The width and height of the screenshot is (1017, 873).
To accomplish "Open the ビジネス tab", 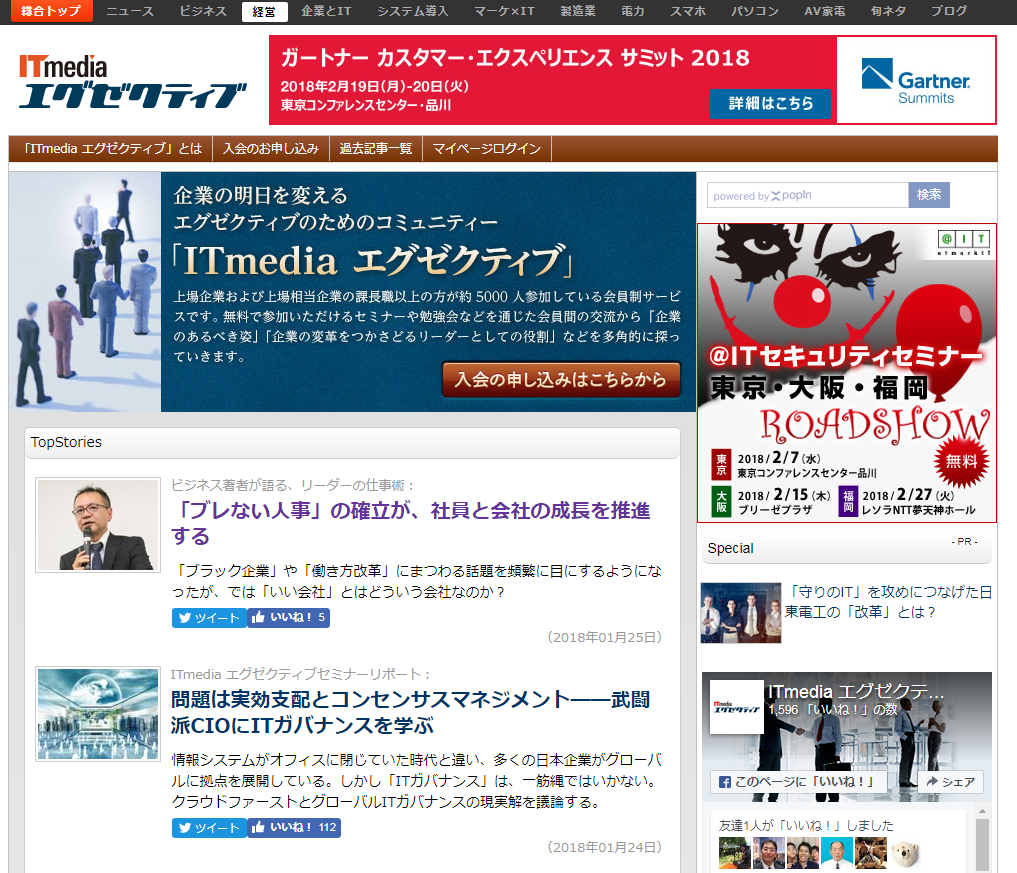I will click(x=203, y=11).
